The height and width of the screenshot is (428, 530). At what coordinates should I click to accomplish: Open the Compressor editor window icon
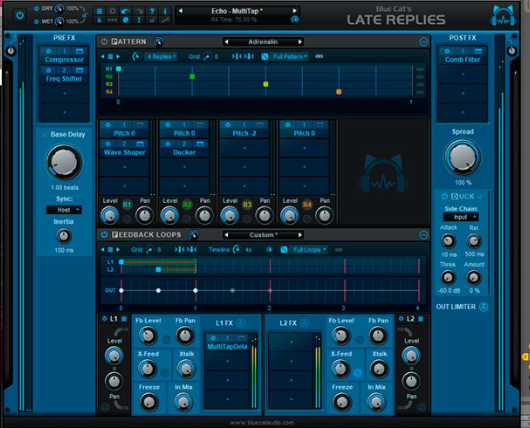79,51
